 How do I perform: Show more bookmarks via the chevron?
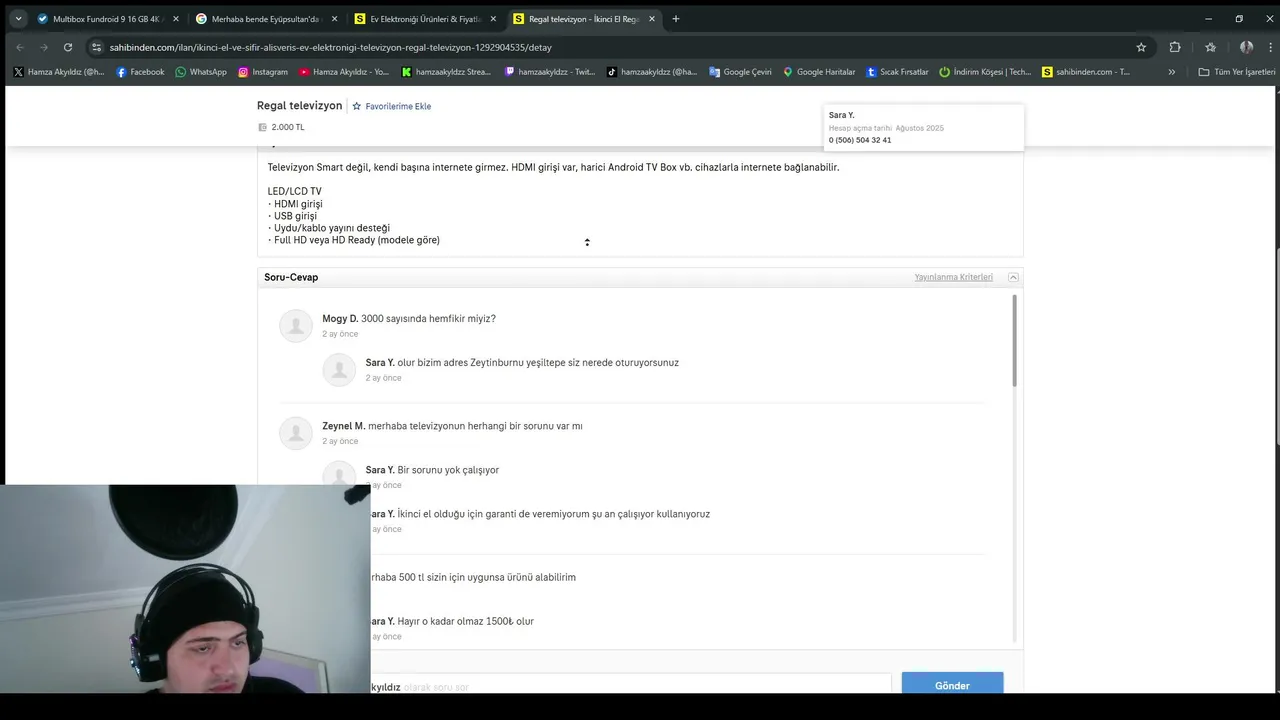(x=1172, y=72)
